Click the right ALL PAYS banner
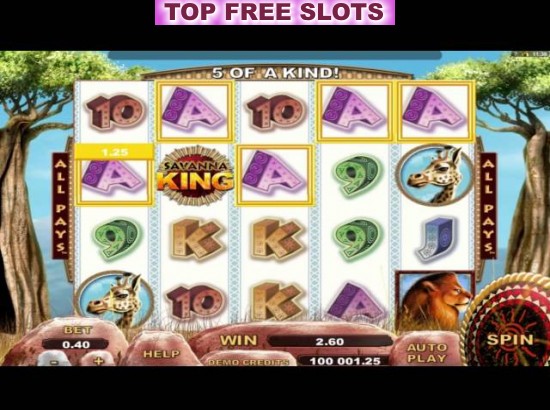 (x=488, y=206)
